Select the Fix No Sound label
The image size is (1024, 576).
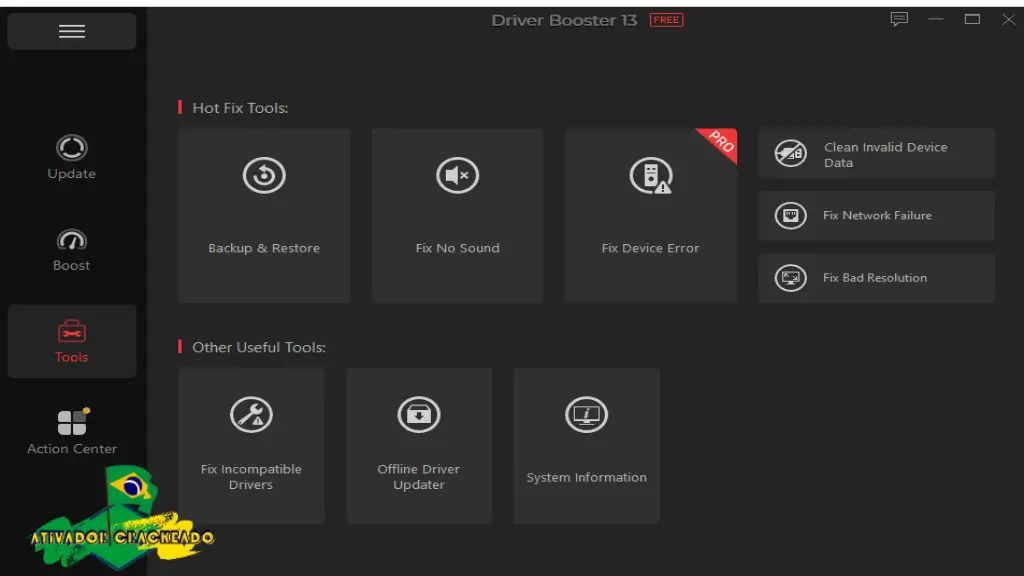(x=457, y=248)
